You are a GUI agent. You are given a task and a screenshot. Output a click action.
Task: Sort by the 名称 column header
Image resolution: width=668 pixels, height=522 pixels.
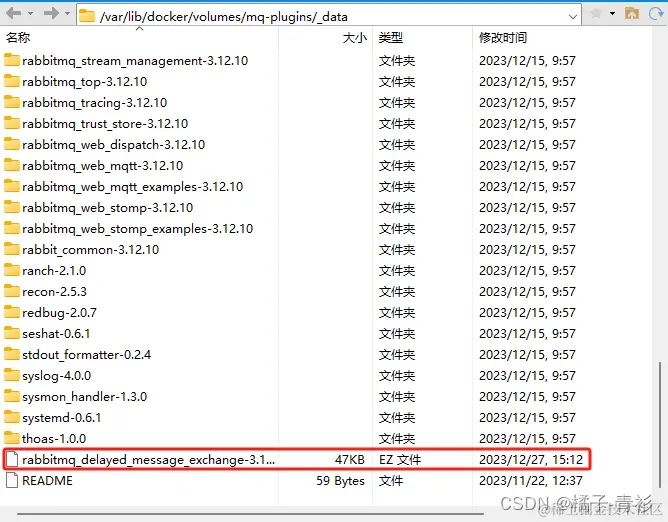point(18,38)
